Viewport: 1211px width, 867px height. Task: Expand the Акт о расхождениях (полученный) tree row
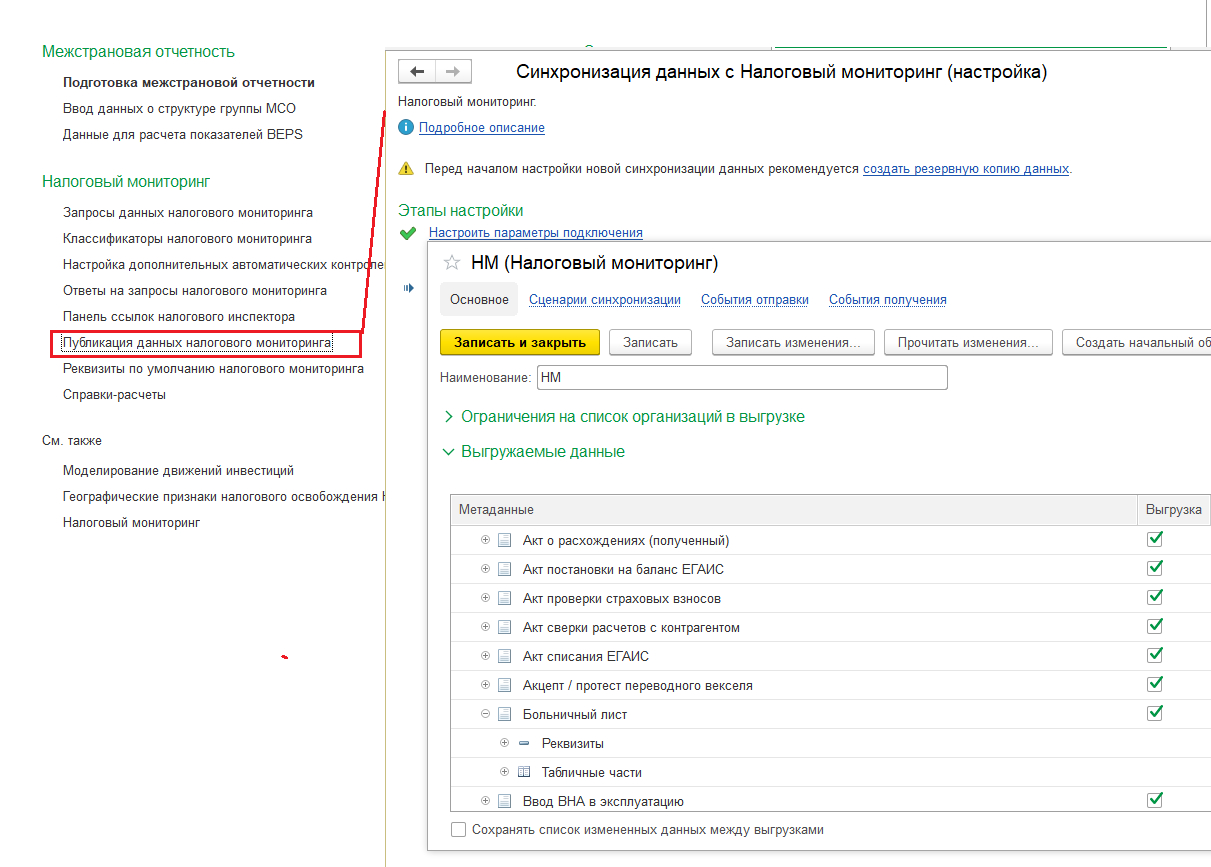pos(485,540)
